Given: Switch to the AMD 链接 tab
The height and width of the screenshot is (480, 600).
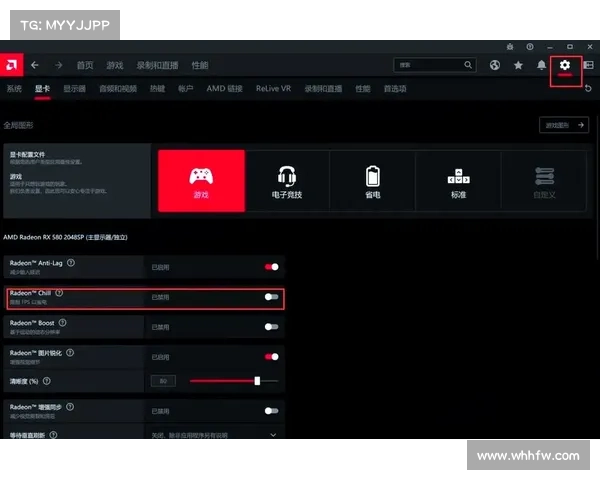Looking at the screenshot, I should click(x=225, y=89).
